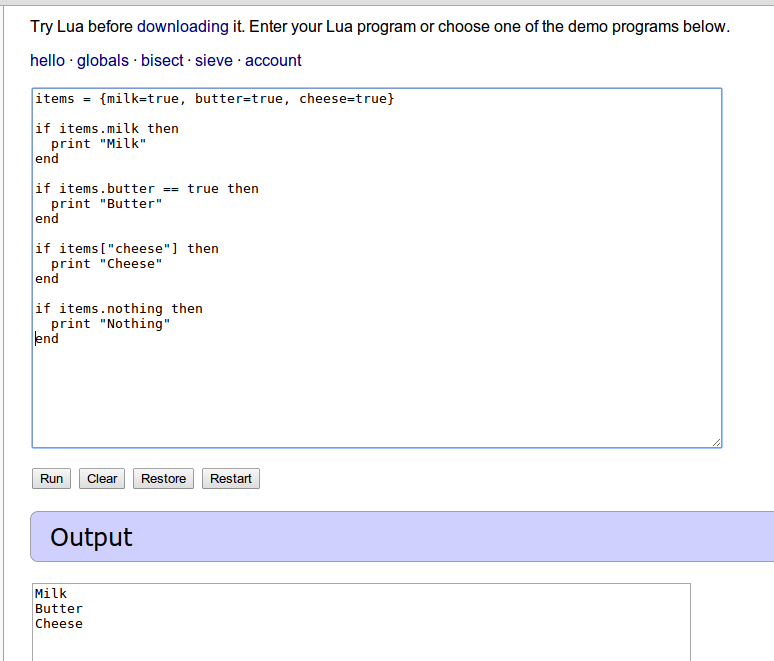Click 'Cheese' in the output

(59, 623)
